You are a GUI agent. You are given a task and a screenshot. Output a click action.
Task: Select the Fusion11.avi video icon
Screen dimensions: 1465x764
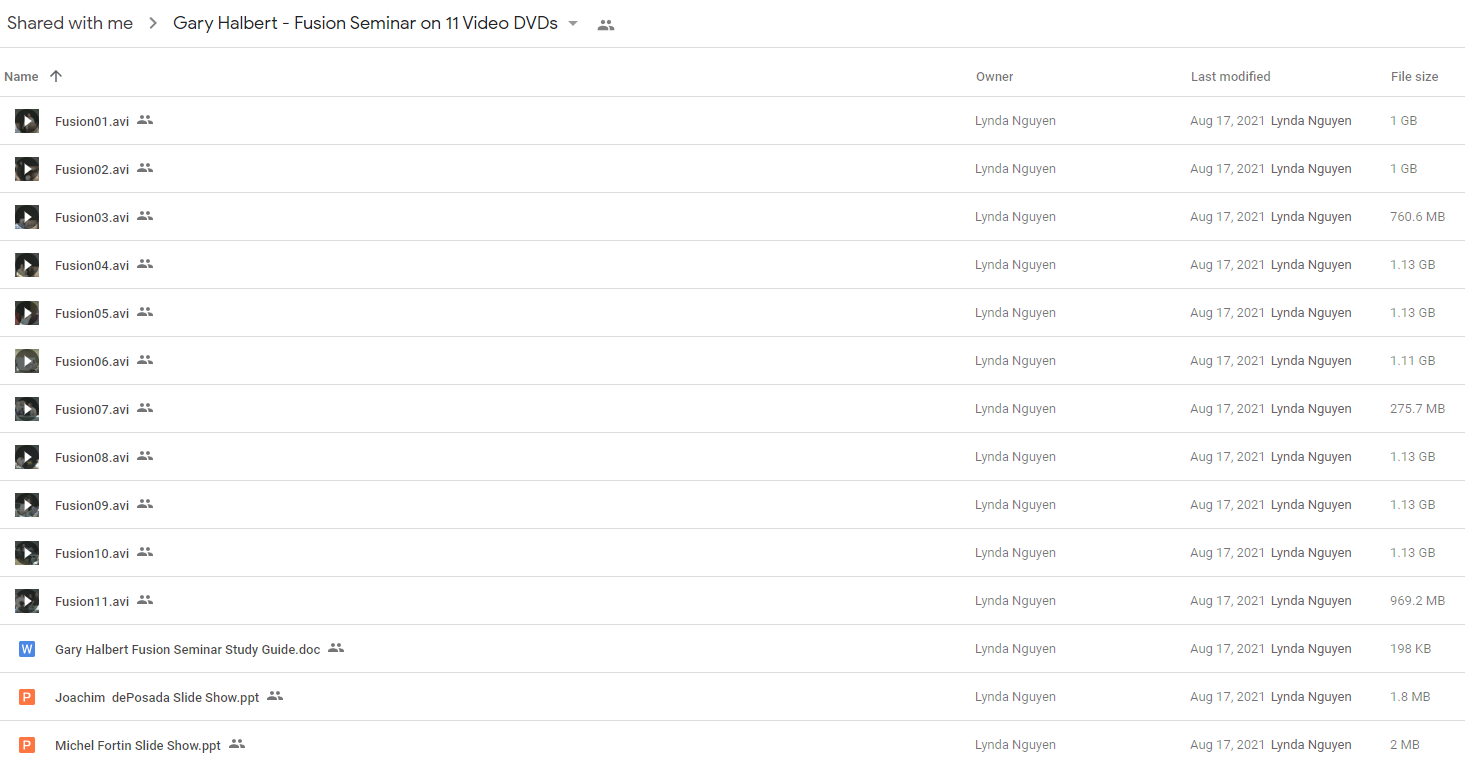tap(27, 601)
